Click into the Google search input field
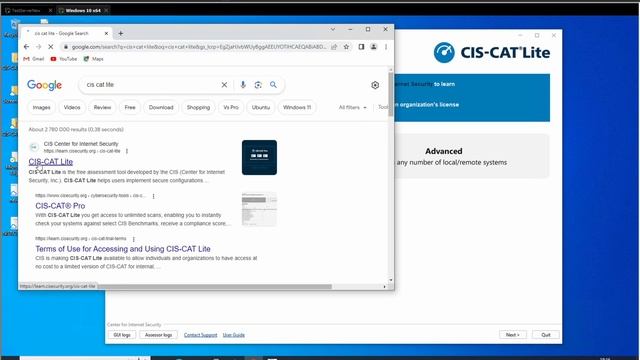The height and width of the screenshot is (360, 640). (151, 85)
